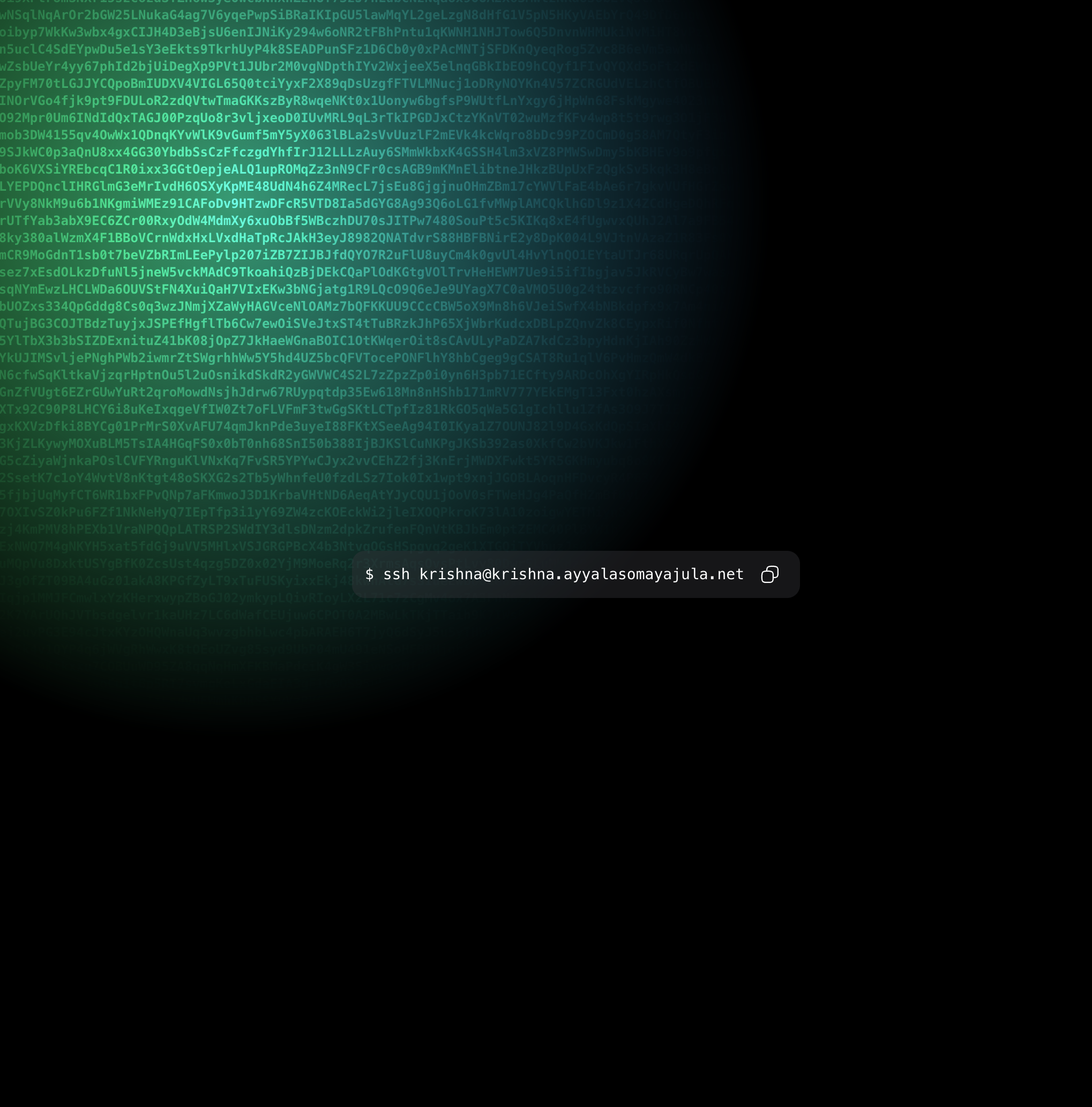Click the copy-to-clipboard icon
1092x1107 pixels.
coord(769,574)
